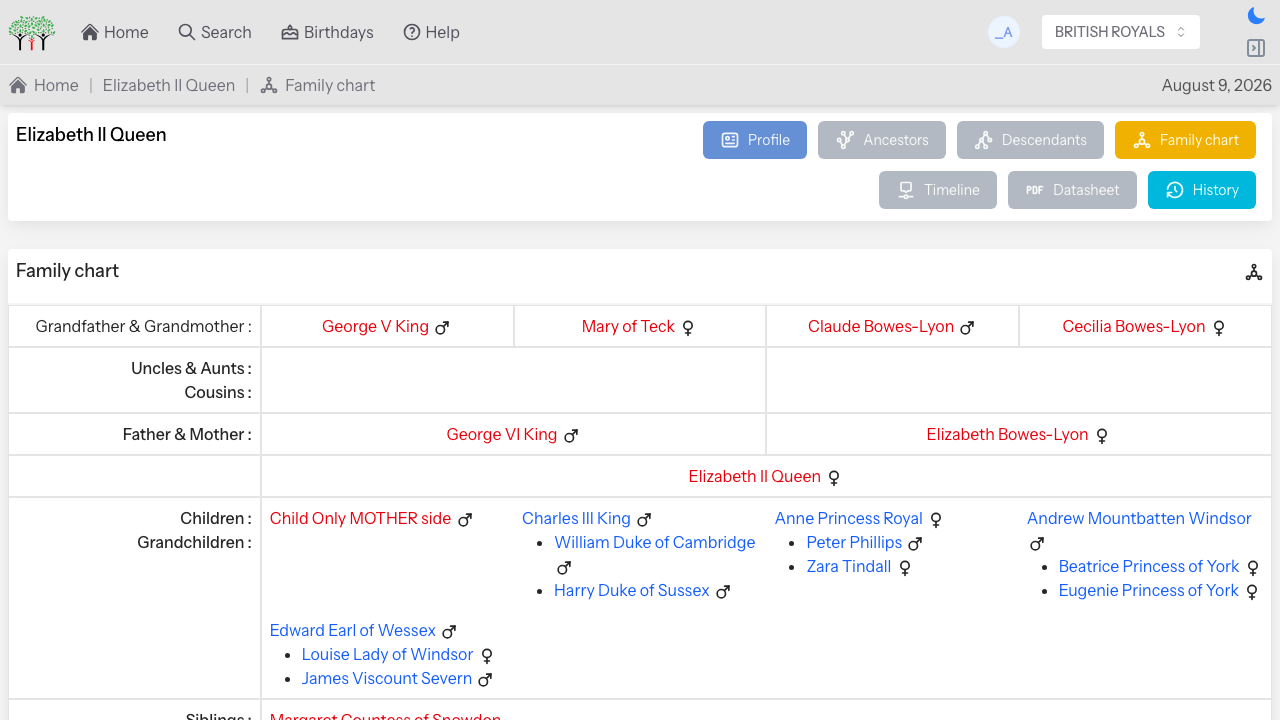Screen dimensions: 1280x720
Task: Click female symbol beside Cecilia Bowes-Lyon
Action: pos(1219,327)
